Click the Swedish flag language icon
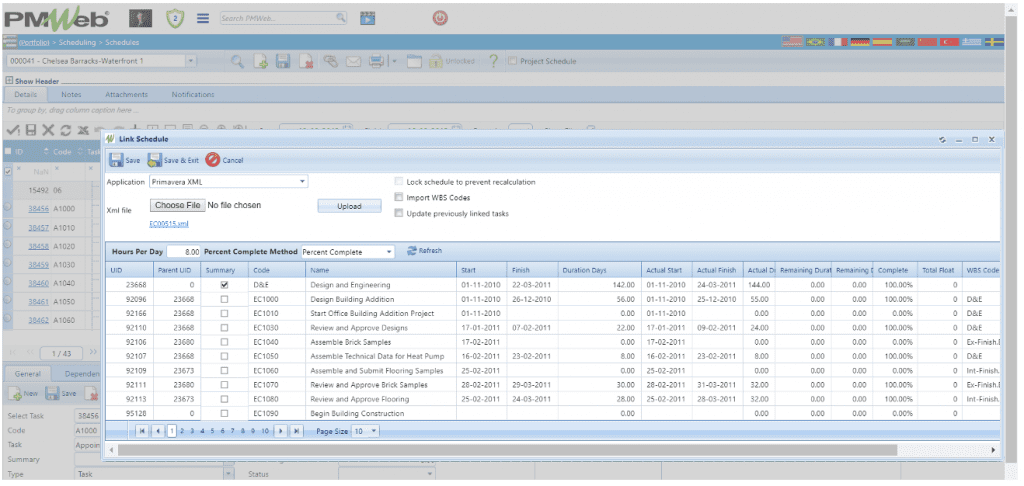The height and width of the screenshot is (486, 1024). coord(995,42)
